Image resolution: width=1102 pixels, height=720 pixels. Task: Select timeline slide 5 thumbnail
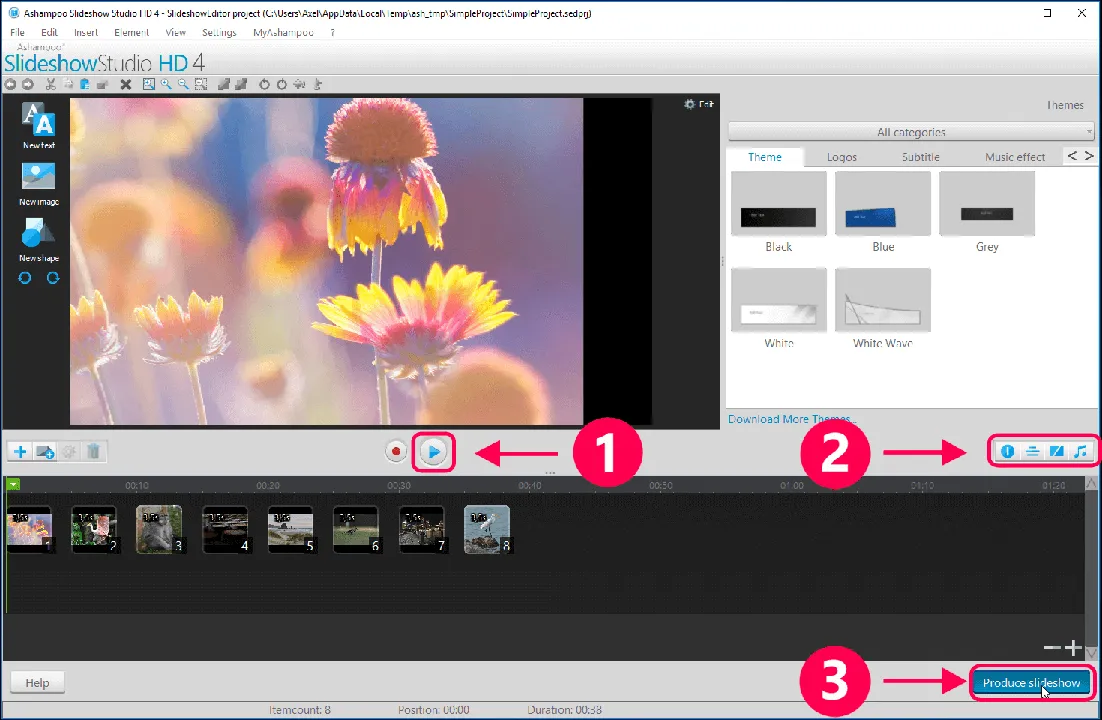click(x=290, y=529)
